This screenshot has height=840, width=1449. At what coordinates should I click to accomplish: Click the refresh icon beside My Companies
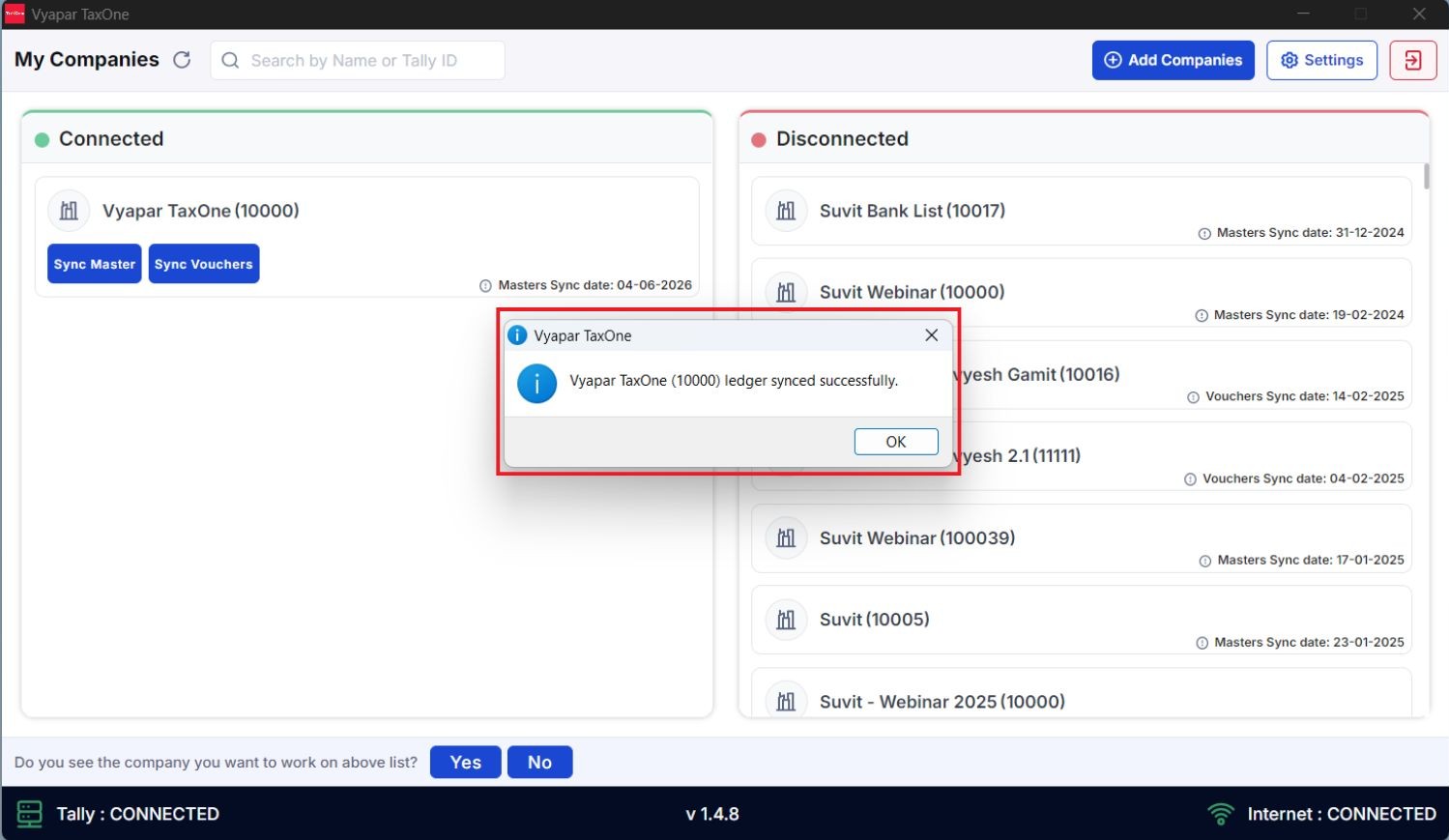(182, 60)
